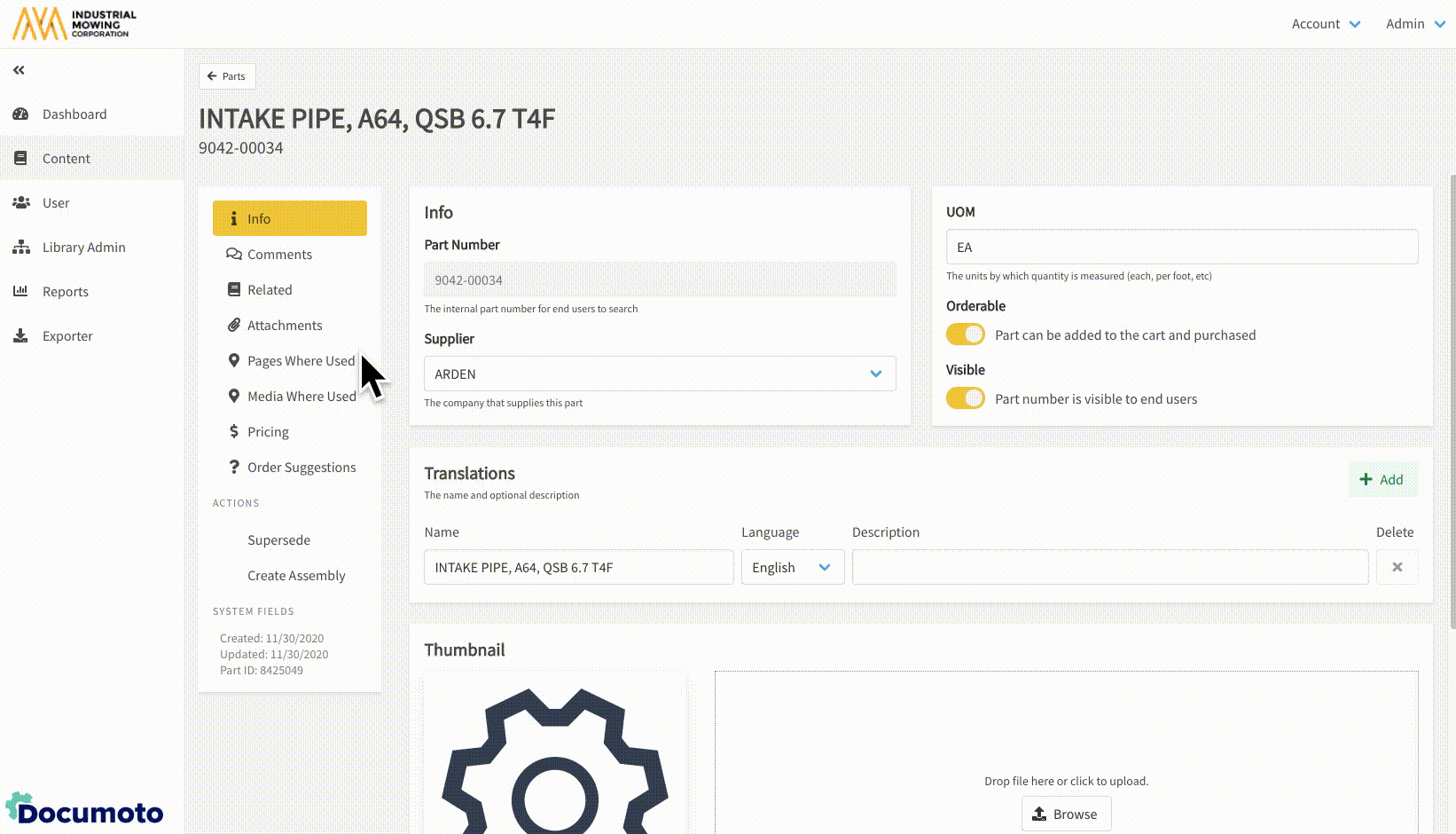Click the Attachments paperclip icon
Viewport: 1456px width, 834px height.
(234, 326)
